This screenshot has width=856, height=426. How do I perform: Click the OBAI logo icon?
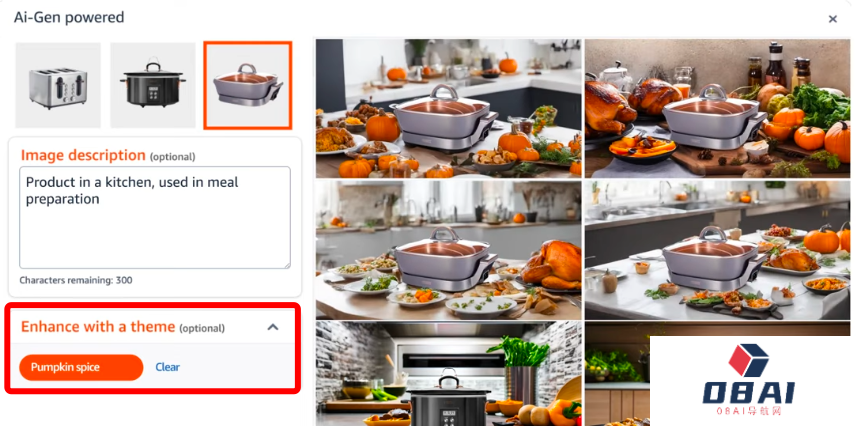pos(748,360)
